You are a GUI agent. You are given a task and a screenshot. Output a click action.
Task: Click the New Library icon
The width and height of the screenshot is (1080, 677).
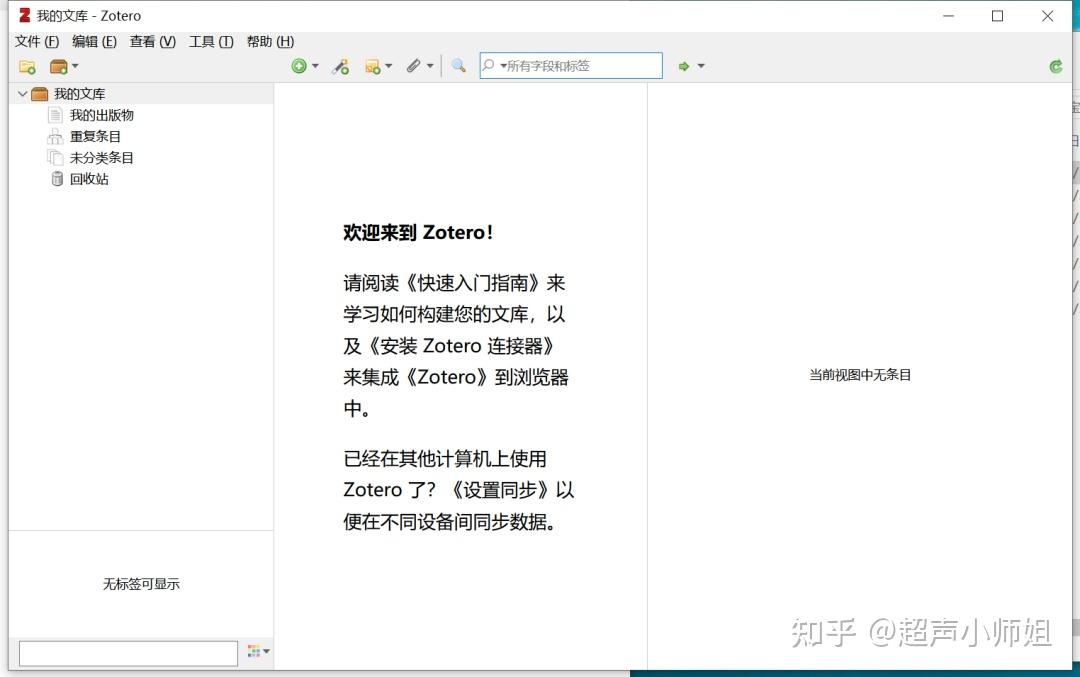58,66
